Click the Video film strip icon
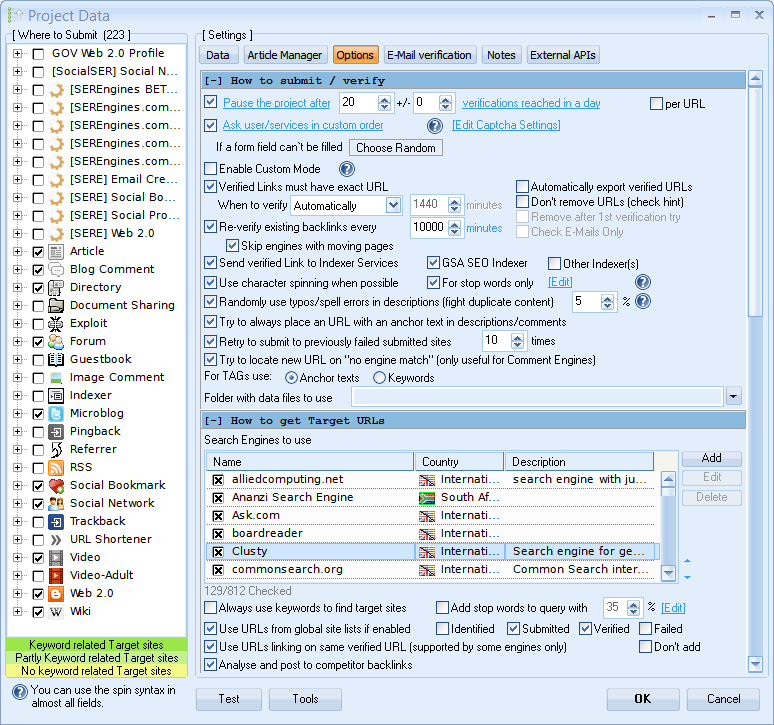This screenshot has height=725, width=774. (x=57, y=558)
